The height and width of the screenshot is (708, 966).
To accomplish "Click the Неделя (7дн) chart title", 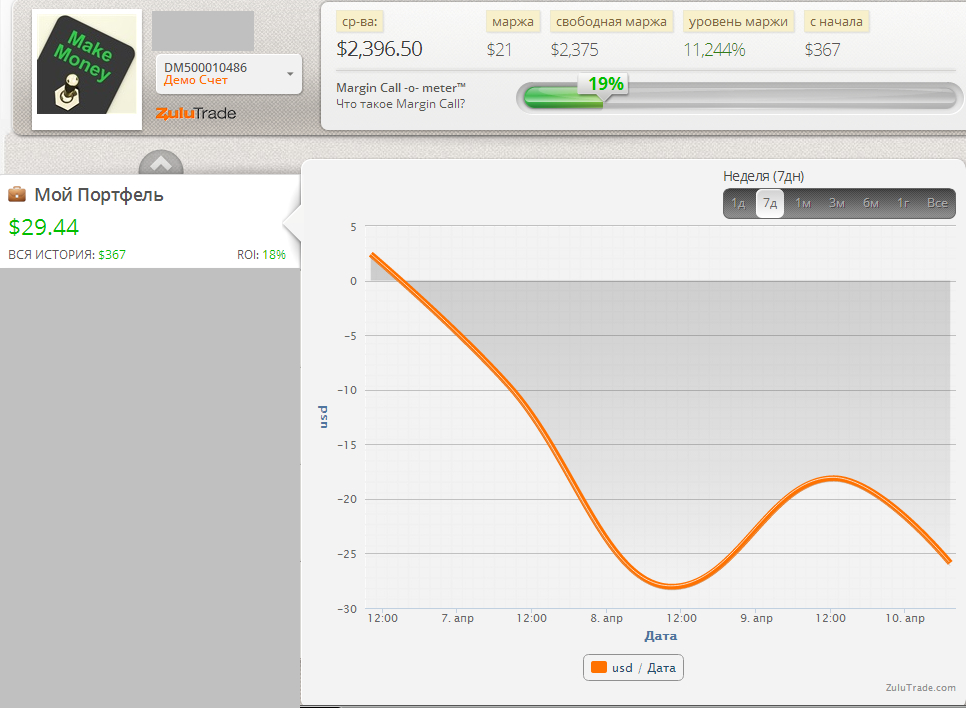I will point(763,176).
